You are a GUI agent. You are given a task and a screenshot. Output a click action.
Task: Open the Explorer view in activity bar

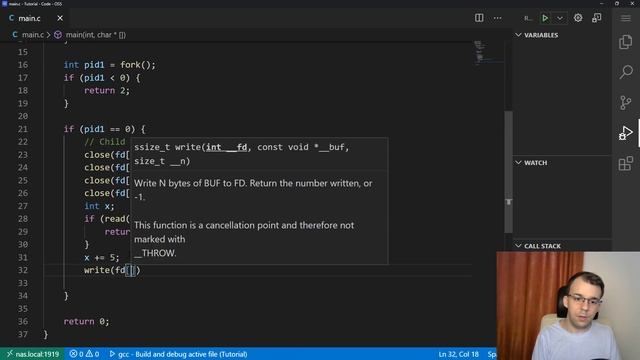pyautogui.click(x=625, y=42)
